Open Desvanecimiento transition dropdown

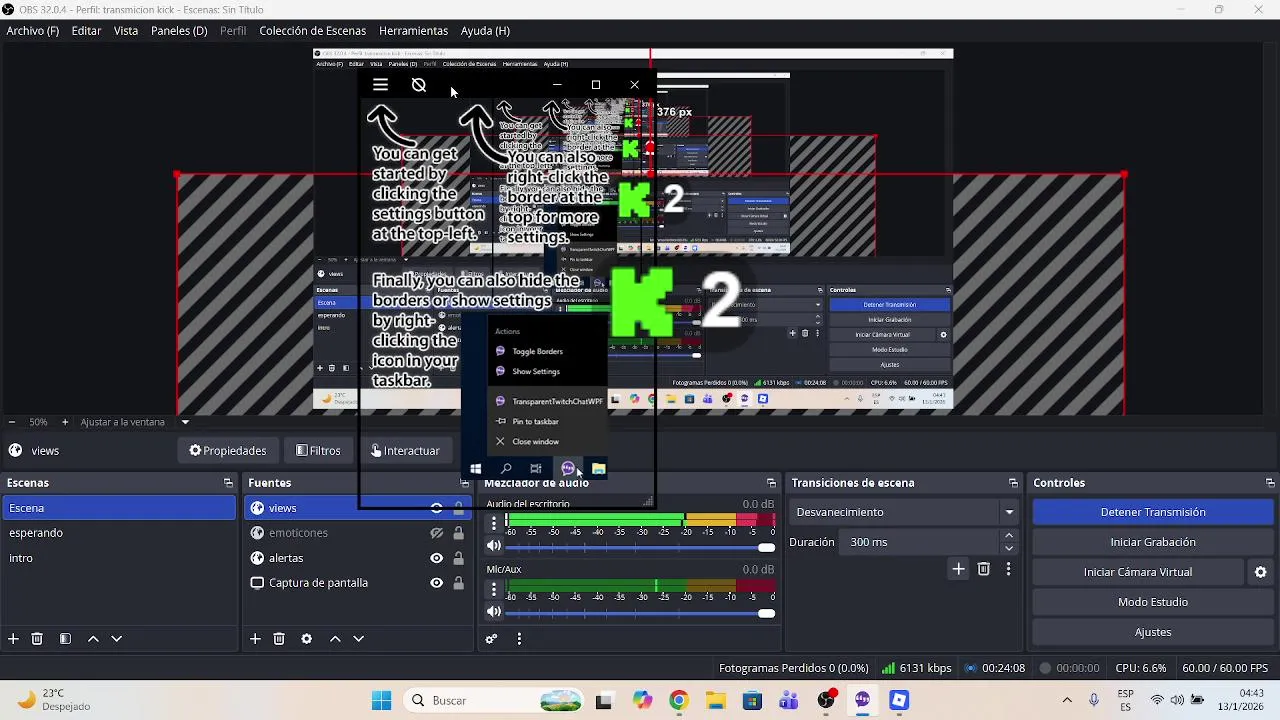(x=904, y=512)
